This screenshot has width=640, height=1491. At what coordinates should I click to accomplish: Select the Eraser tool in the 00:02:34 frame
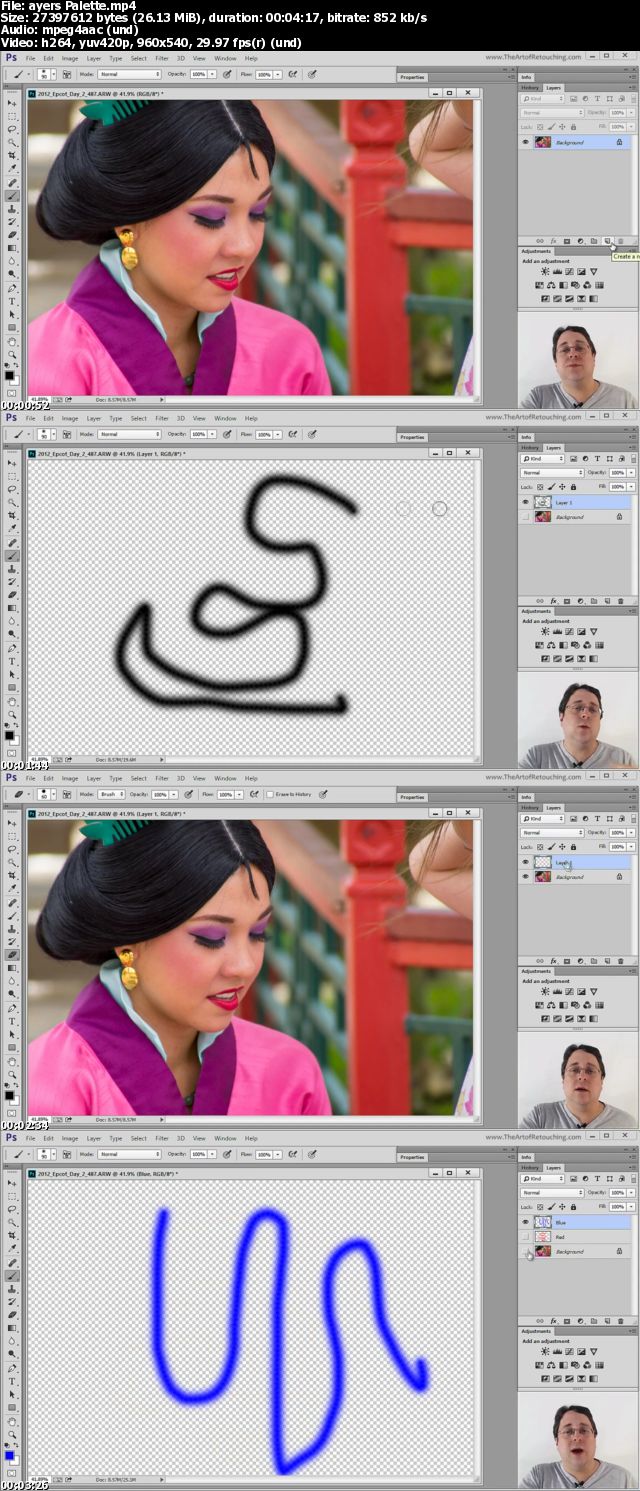[13, 954]
